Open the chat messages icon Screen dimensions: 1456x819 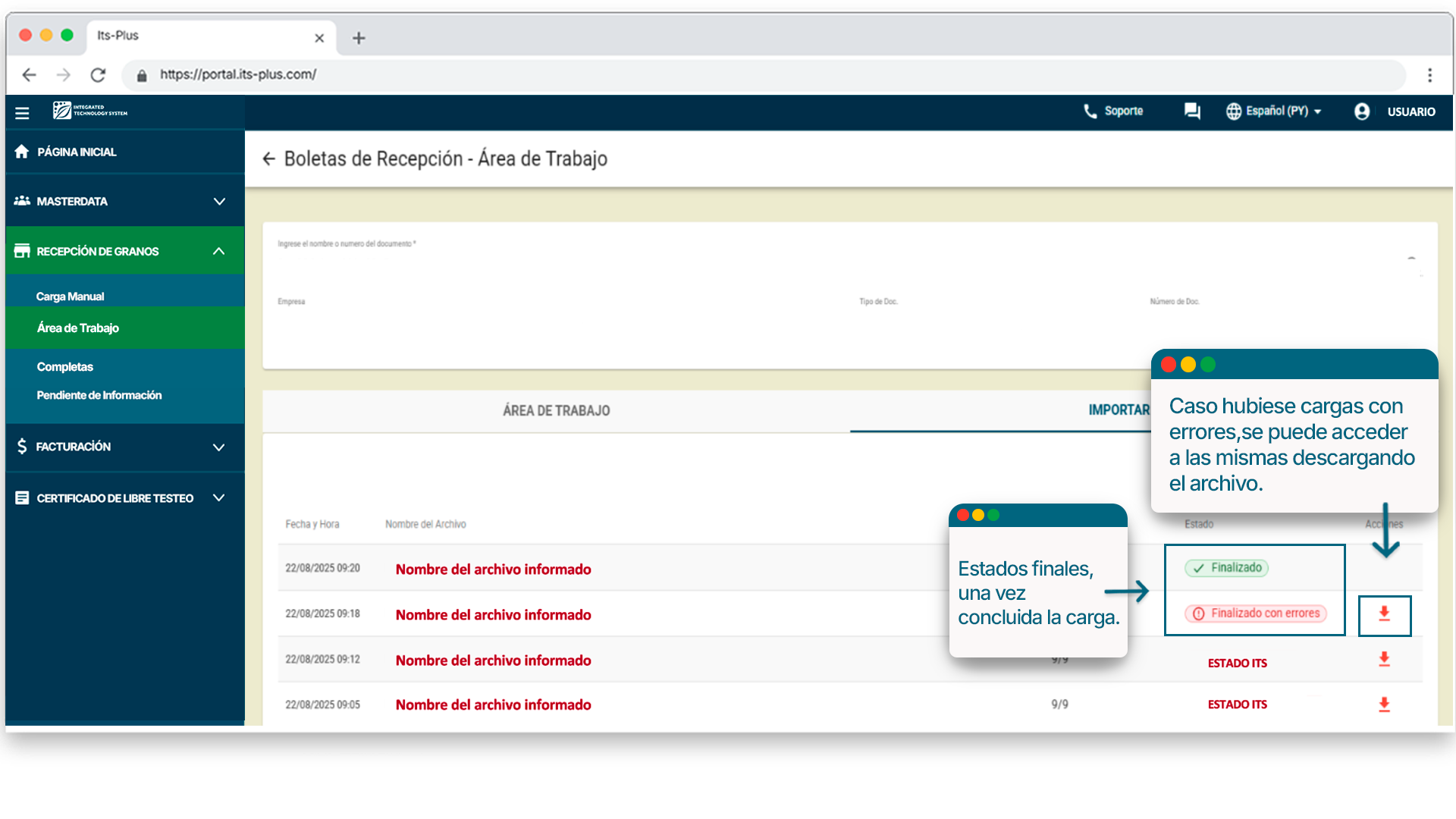[1192, 111]
